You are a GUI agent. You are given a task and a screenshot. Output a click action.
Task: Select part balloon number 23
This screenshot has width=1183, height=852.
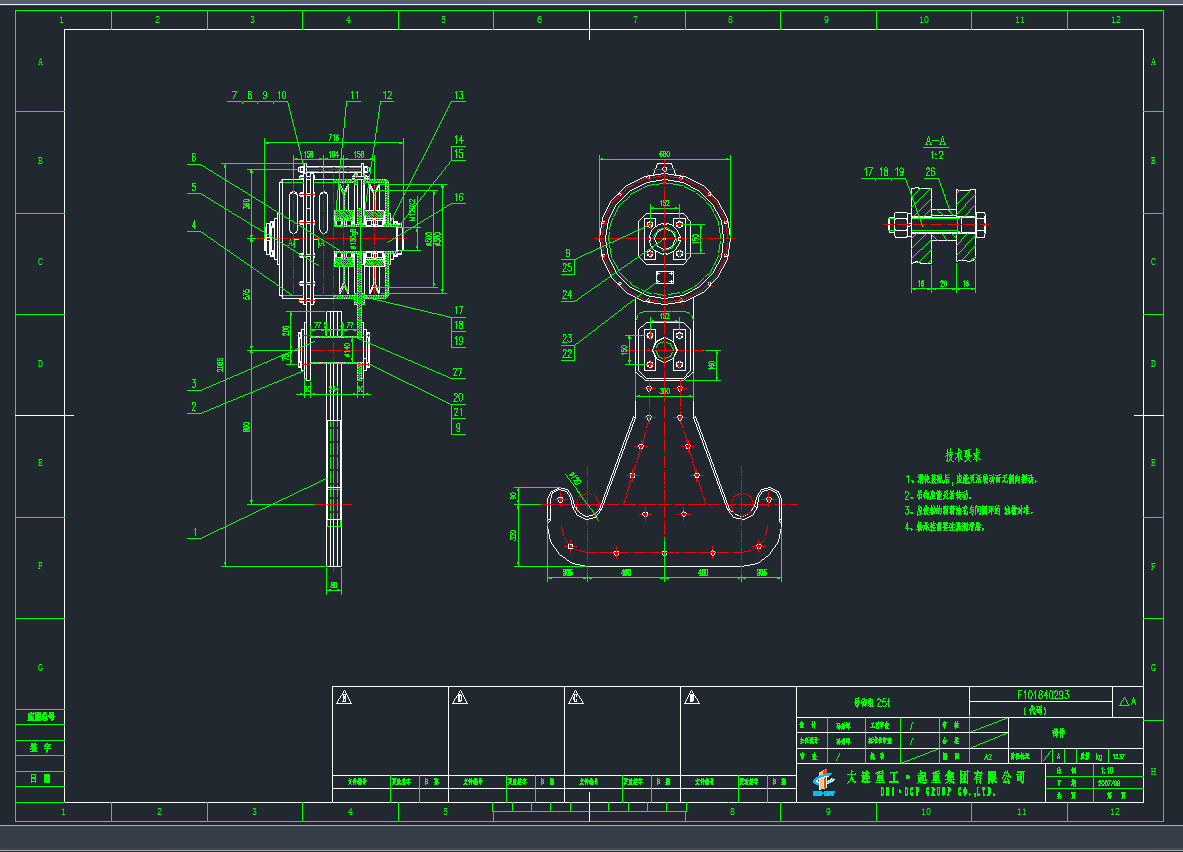[567, 339]
